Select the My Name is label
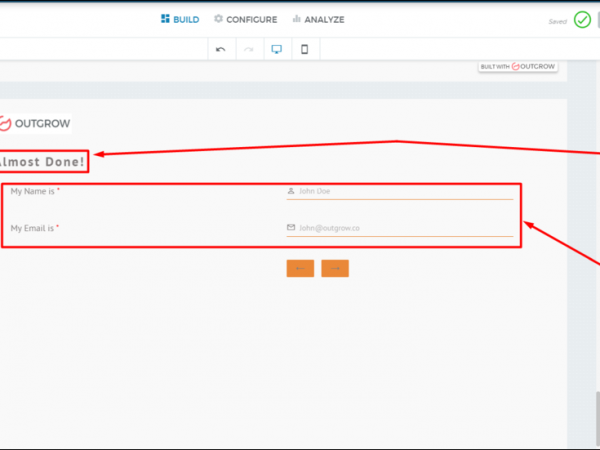This screenshot has height=450, width=600. pos(35,190)
